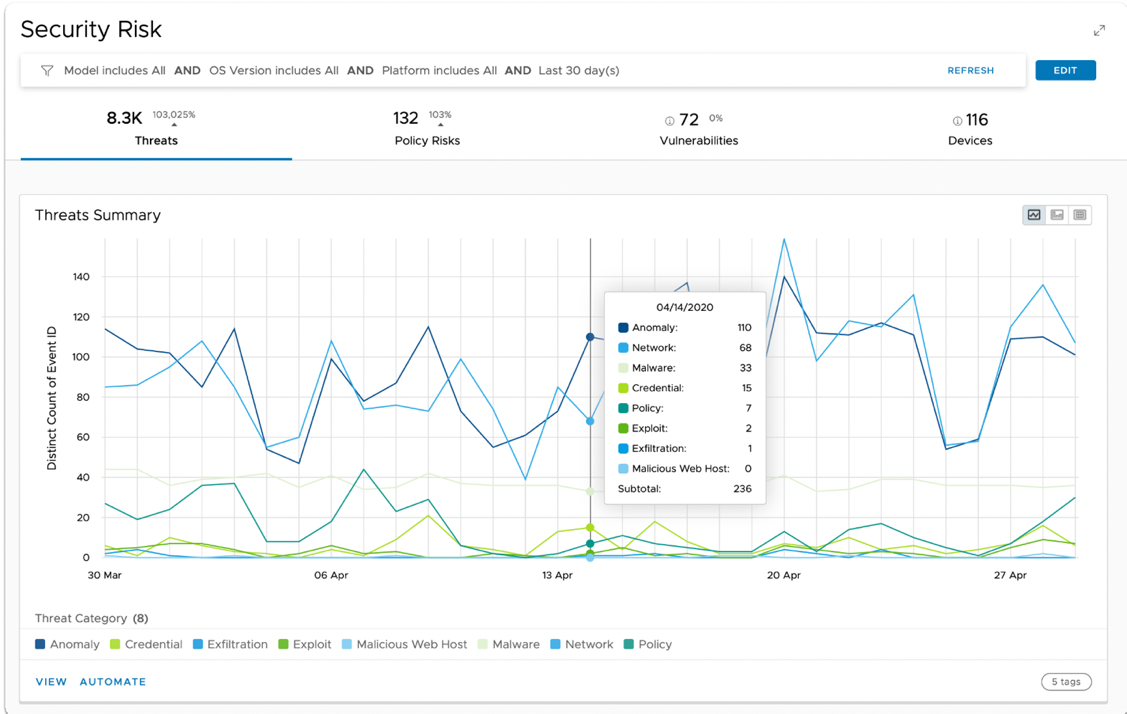
Task: Switch chart to bar graph view
Action: (x=1057, y=214)
